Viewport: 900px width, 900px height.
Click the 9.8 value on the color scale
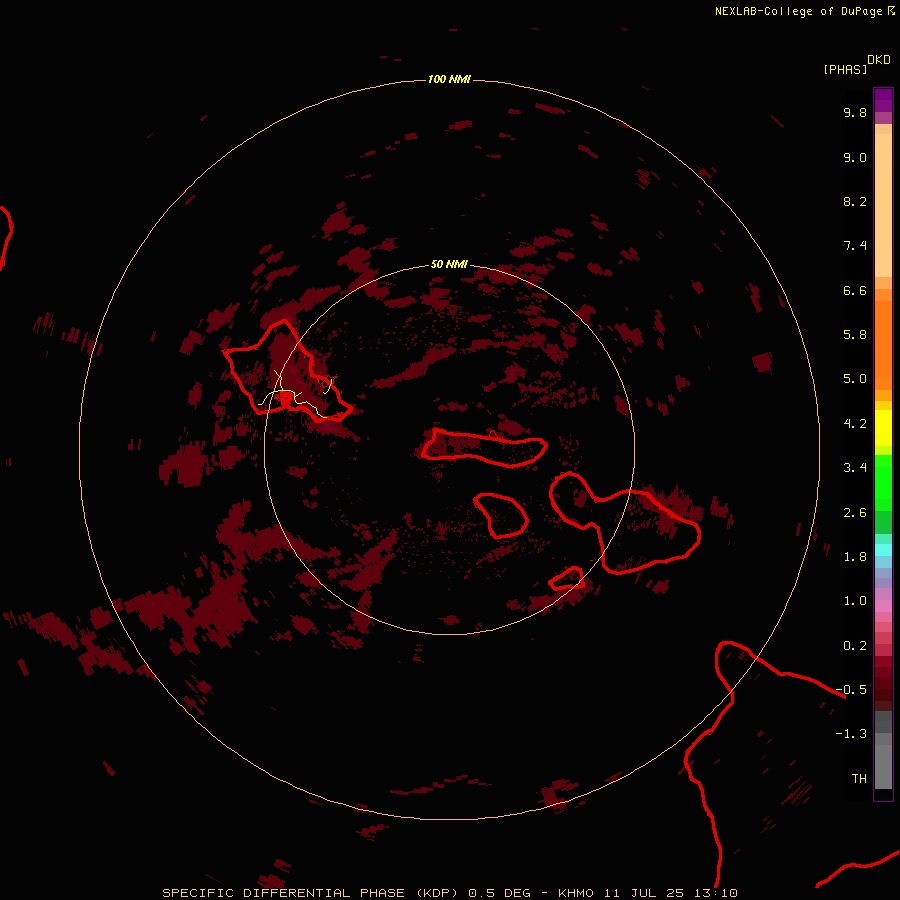click(855, 112)
